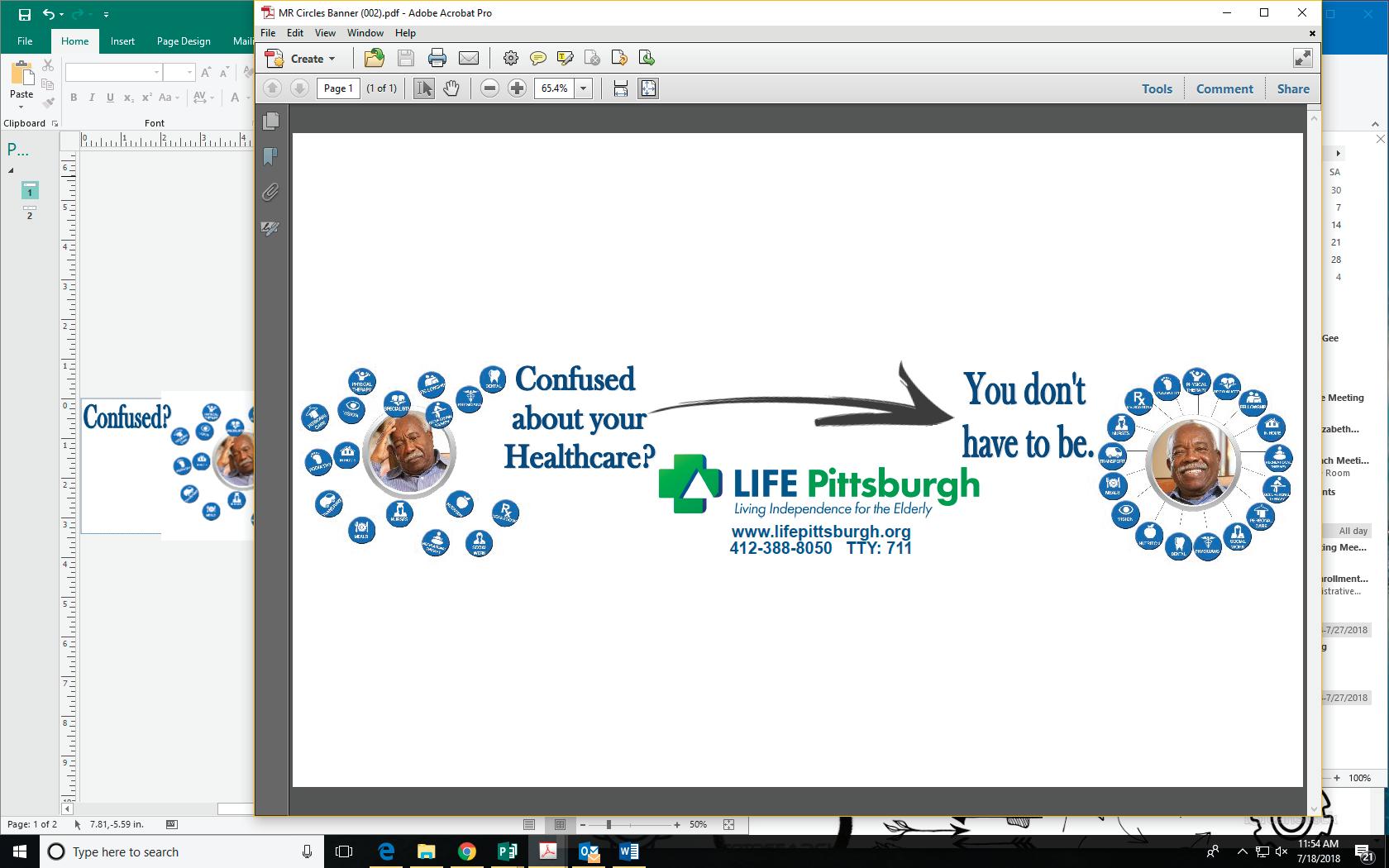The width and height of the screenshot is (1389, 868).
Task: Open Signatures panel in Acrobat sidebar
Action: [x=270, y=228]
